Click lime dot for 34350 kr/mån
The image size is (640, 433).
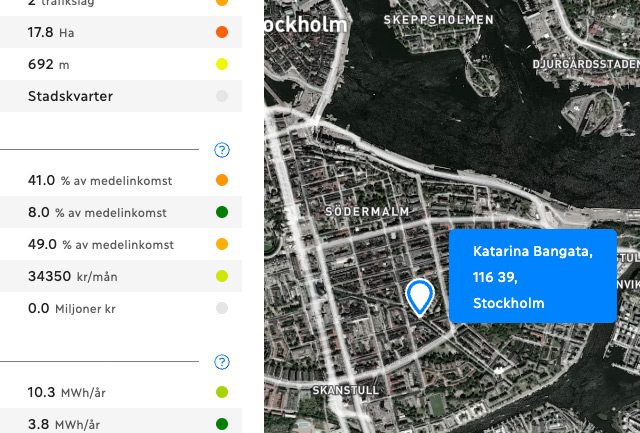click(x=222, y=276)
